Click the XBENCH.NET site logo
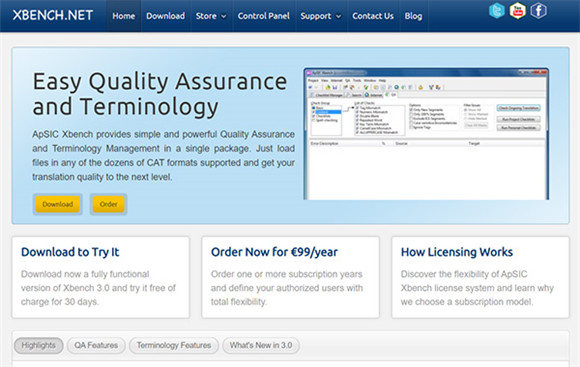This screenshot has width=580, height=367. click(53, 16)
